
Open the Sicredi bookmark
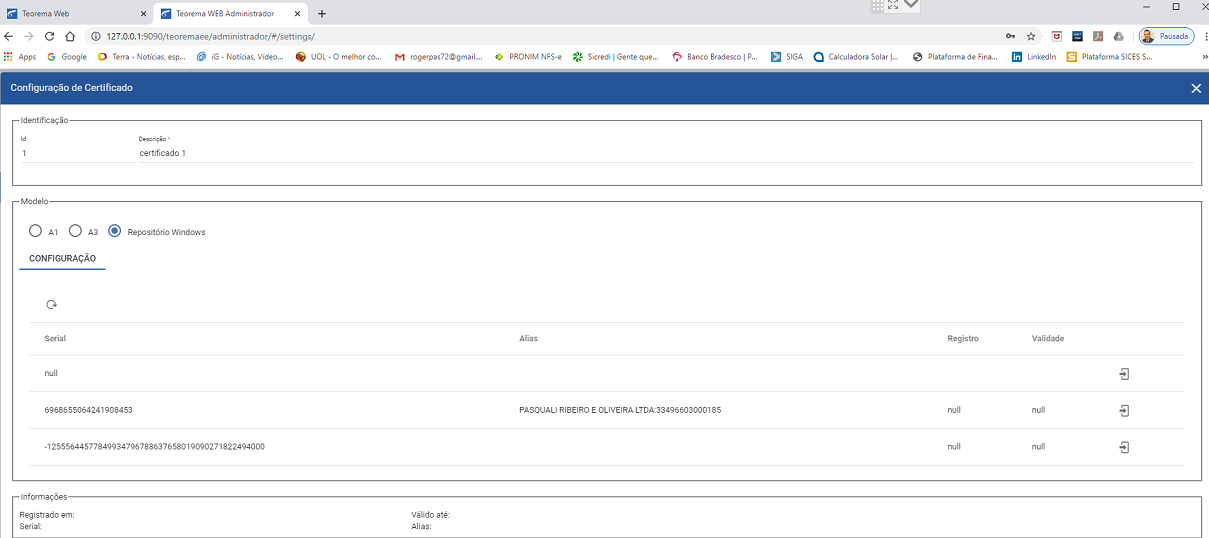tap(615, 57)
